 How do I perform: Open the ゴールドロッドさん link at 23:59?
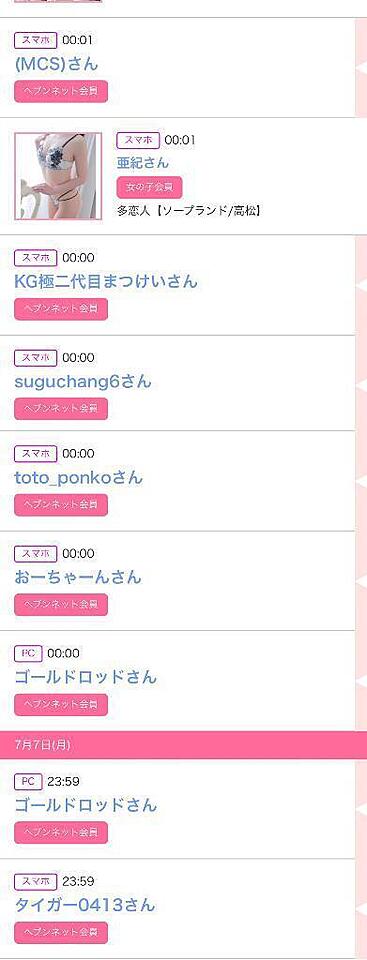85,804
